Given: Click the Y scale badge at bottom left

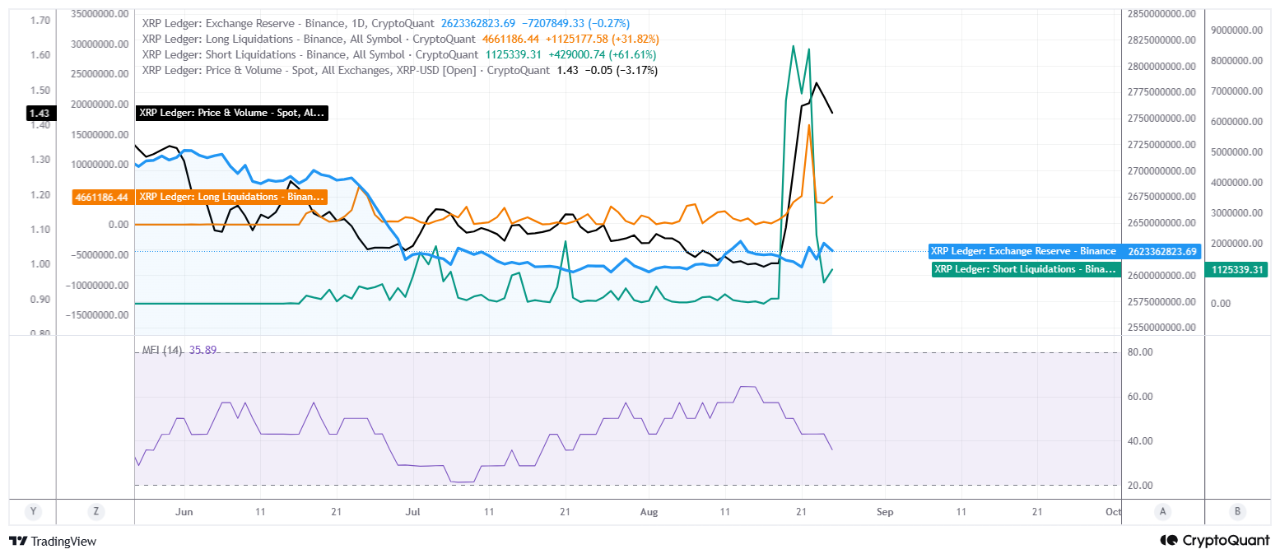Looking at the screenshot, I should click(33, 511).
